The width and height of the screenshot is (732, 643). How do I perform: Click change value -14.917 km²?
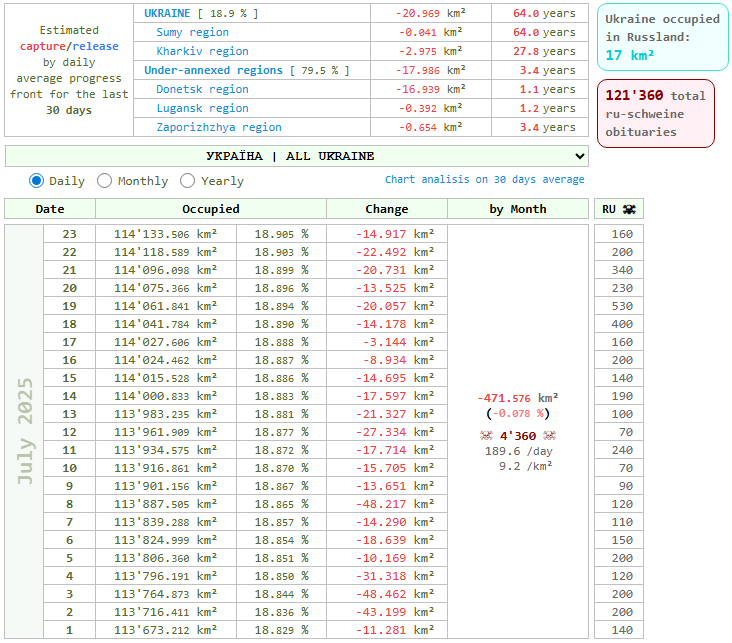point(395,234)
